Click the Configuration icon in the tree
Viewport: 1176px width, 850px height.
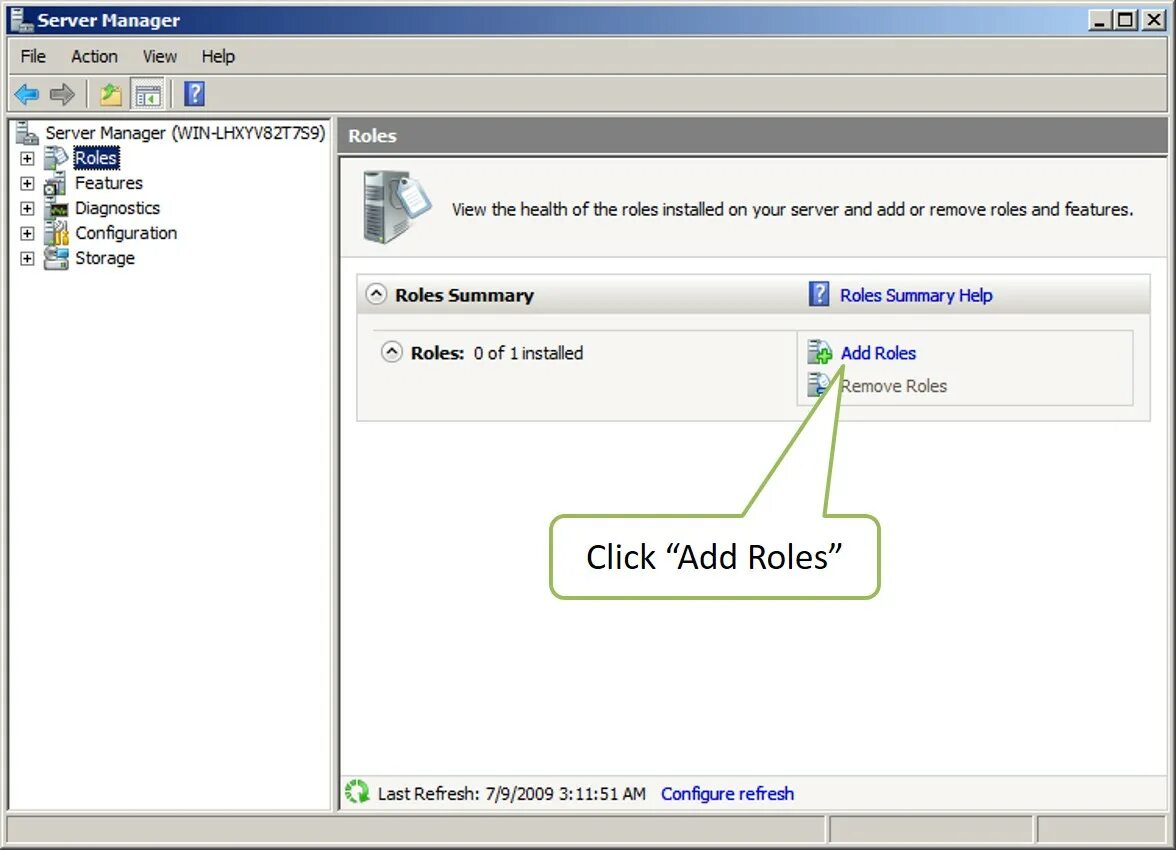click(56, 233)
